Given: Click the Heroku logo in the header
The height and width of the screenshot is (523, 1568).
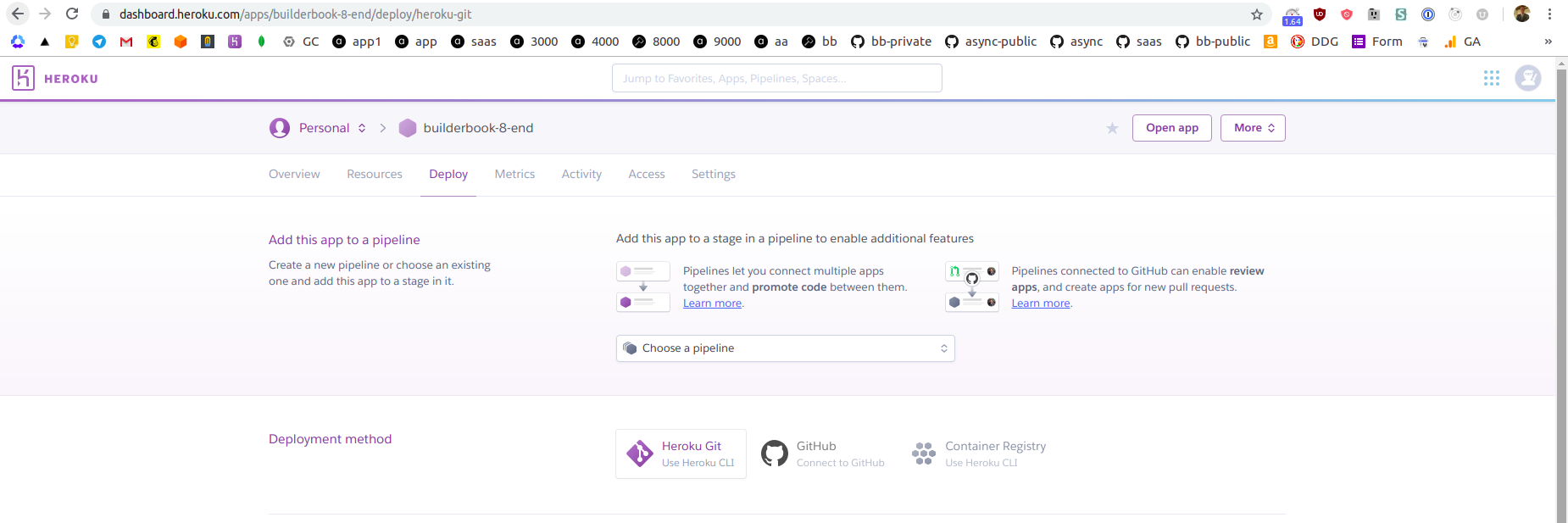Looking at the screenshot, I should click(55, 78).
